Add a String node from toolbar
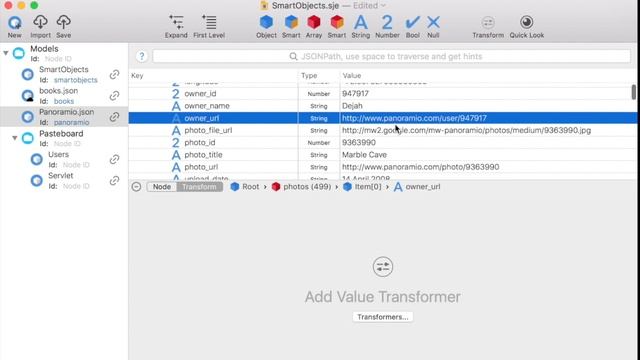This screenshot has width=640, height=360. click(x=361, y=22)
